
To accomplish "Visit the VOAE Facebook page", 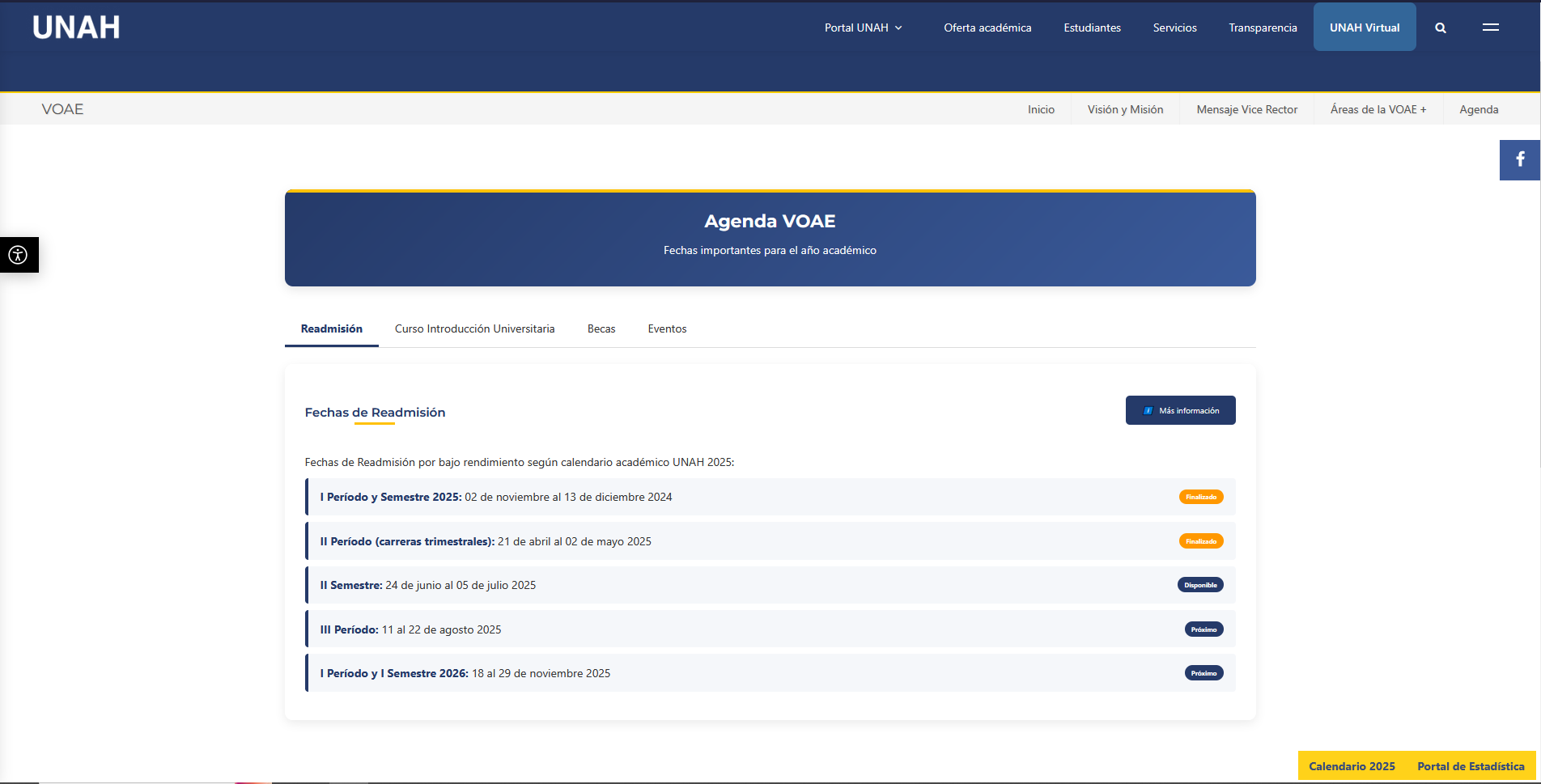I will click(x=1519, y=159).
